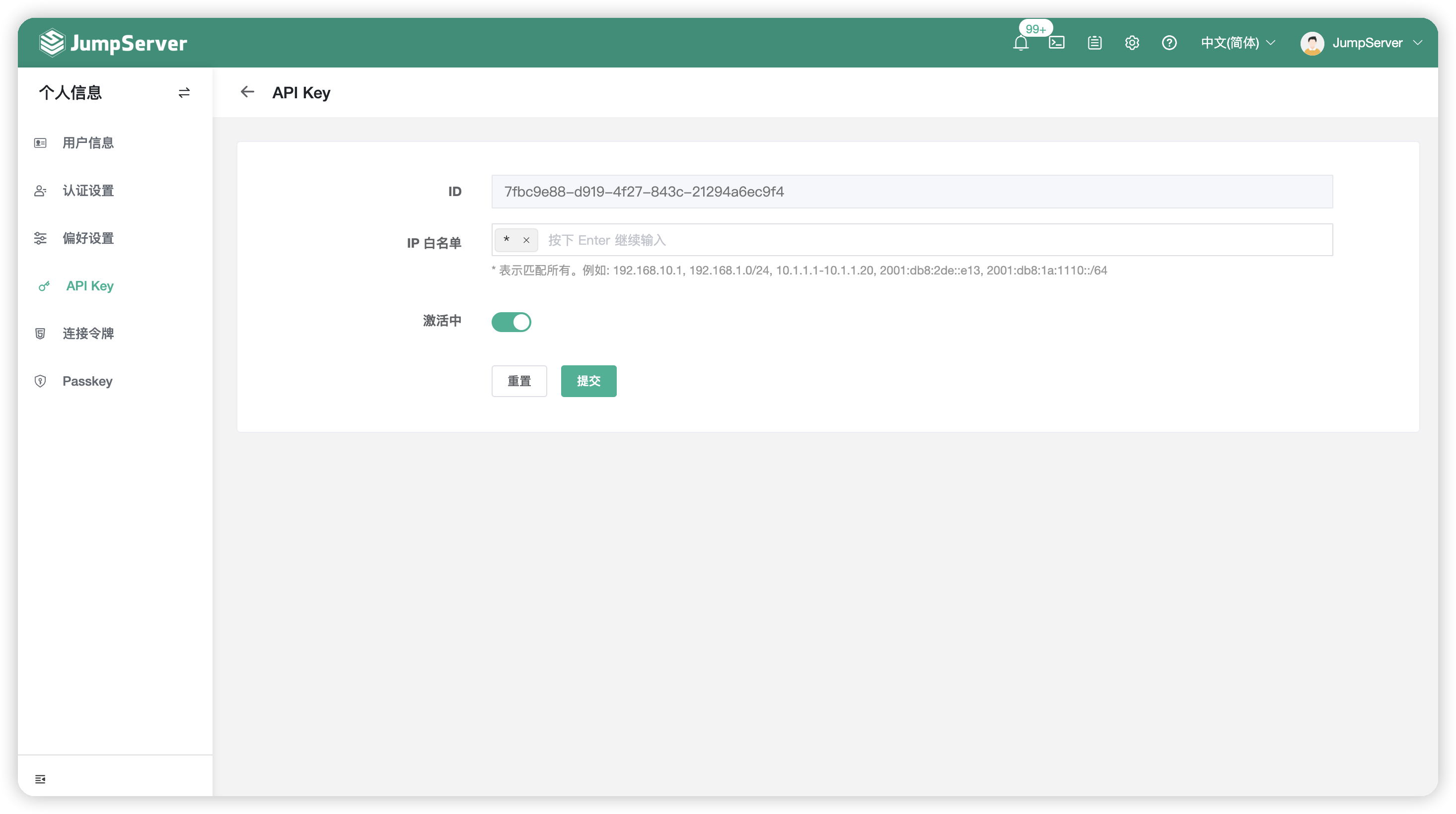Go back using the arrow icon

coord(247,91)
